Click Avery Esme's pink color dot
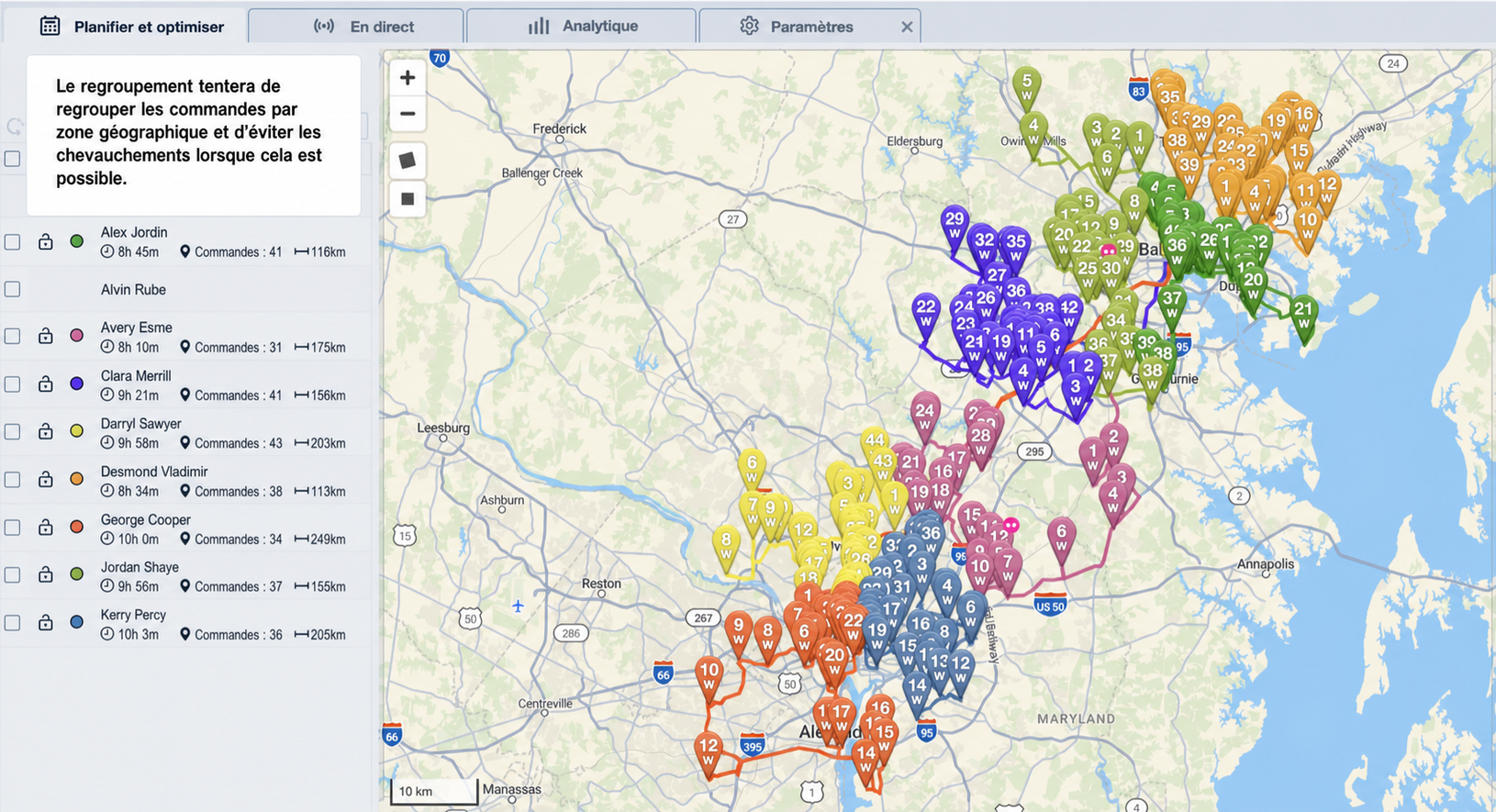 tap(77, 336)
